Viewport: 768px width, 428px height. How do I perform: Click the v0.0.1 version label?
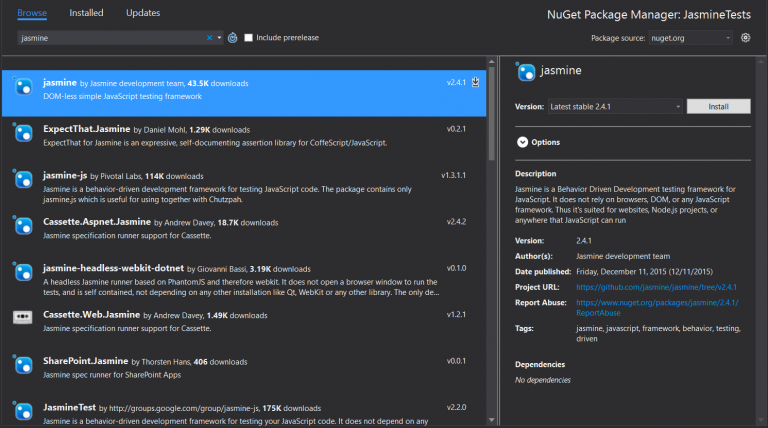point(456,361)
